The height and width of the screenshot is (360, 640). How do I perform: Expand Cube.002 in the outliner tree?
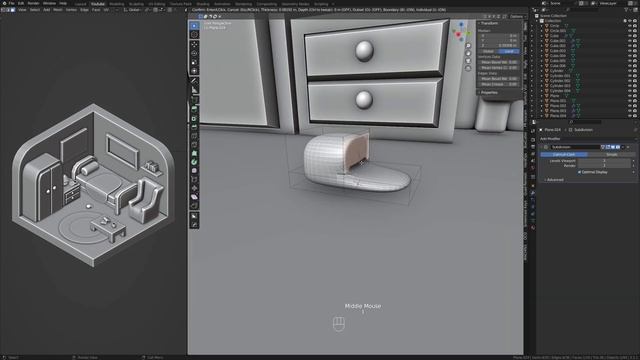pyautogui.click(x=542, y=46)
